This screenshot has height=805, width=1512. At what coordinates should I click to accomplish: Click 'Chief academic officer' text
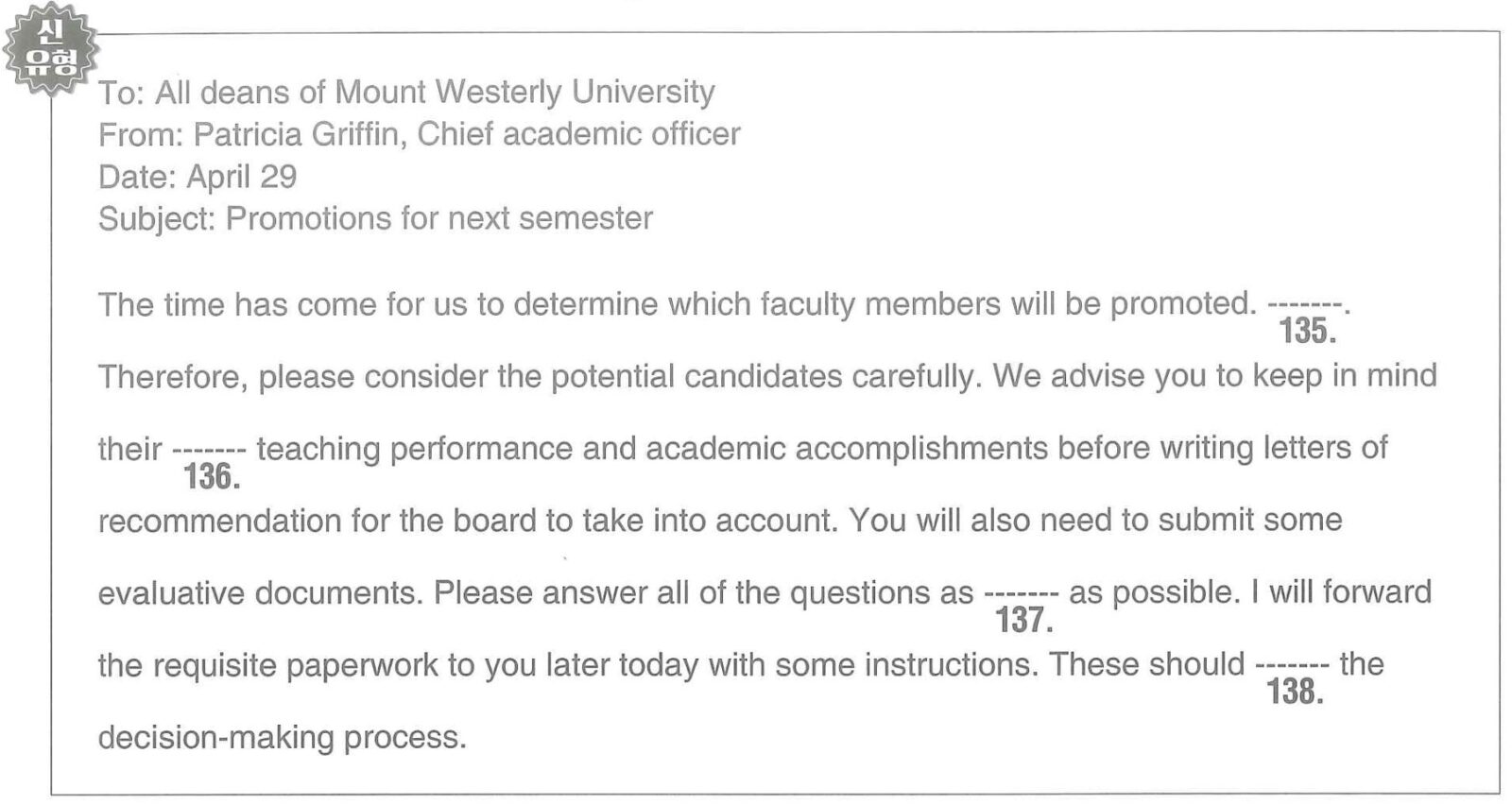point(578,134)
